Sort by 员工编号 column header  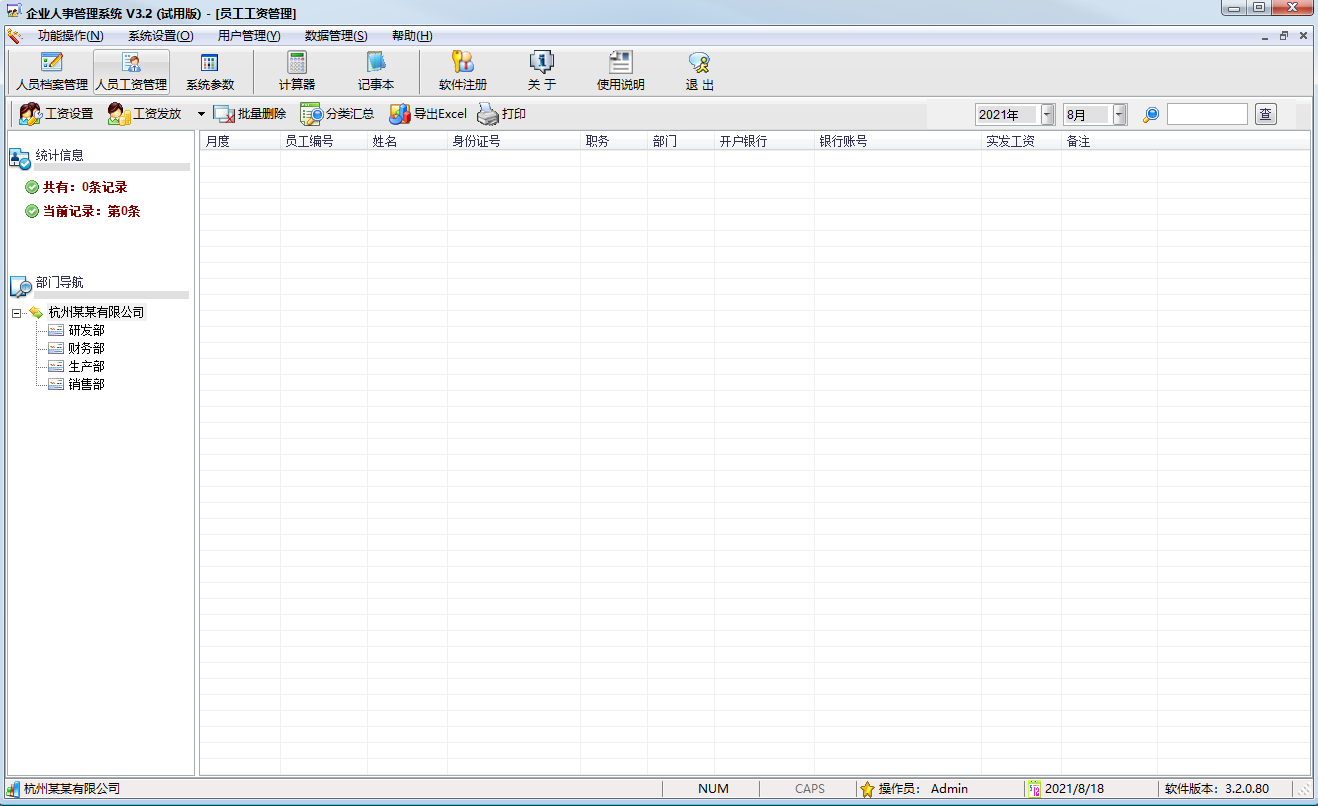324,142
